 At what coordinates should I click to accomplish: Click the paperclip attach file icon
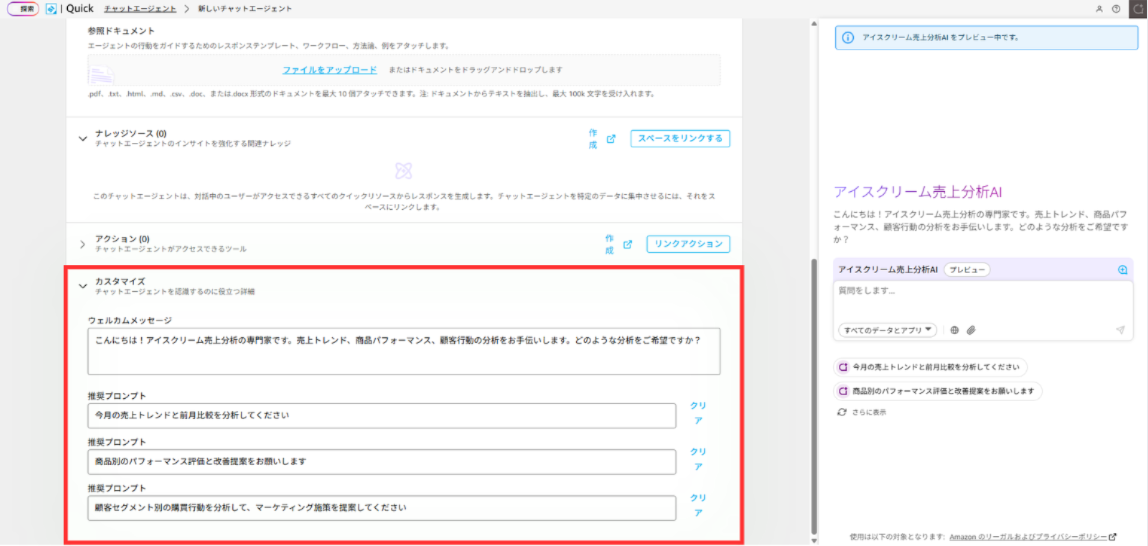click(x=970, y=330)
